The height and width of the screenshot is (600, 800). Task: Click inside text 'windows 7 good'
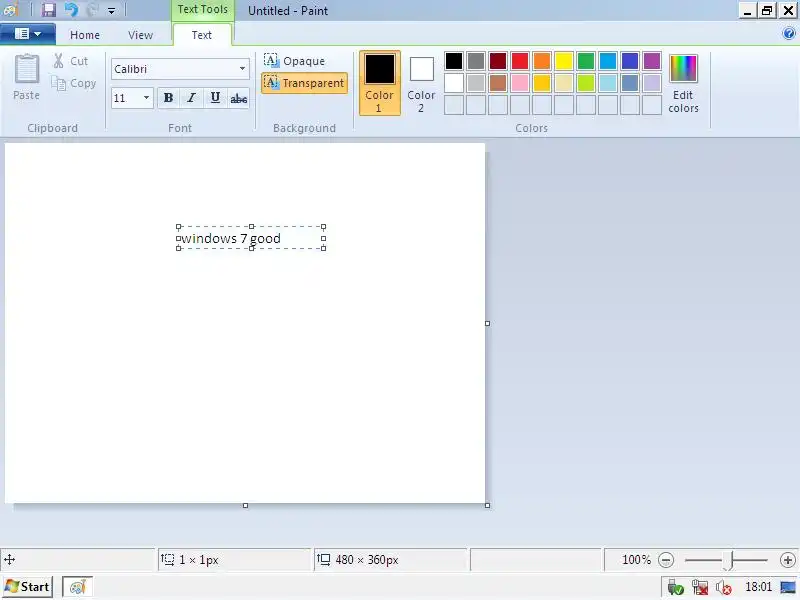[x=231, y=238]
